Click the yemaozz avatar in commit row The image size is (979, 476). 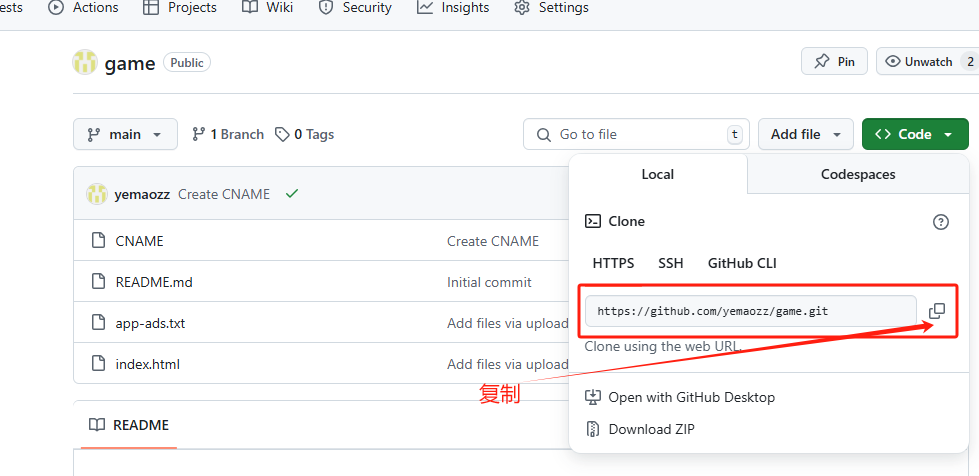97,194
